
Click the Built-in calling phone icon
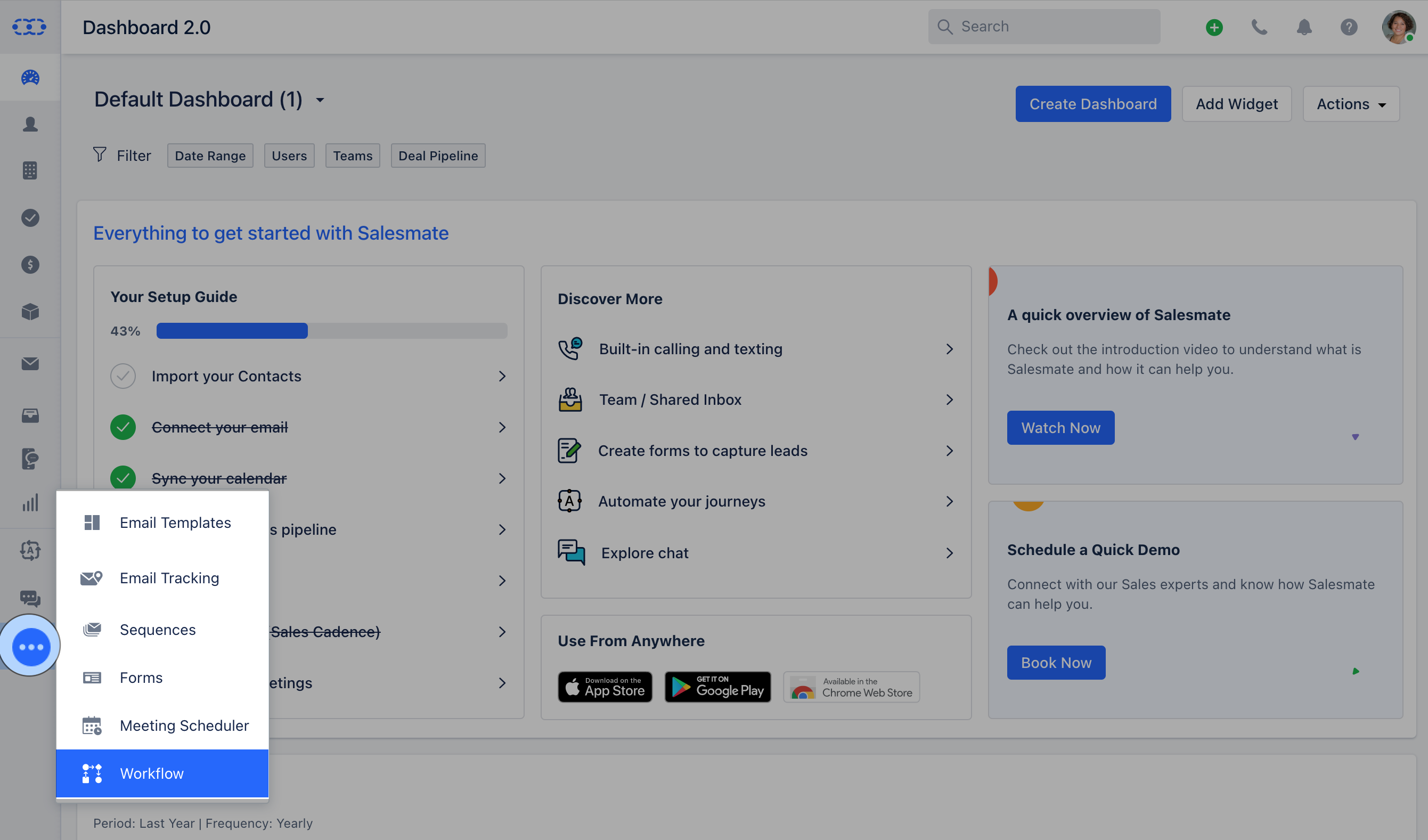pyautogui.click(x=570, y=348)
